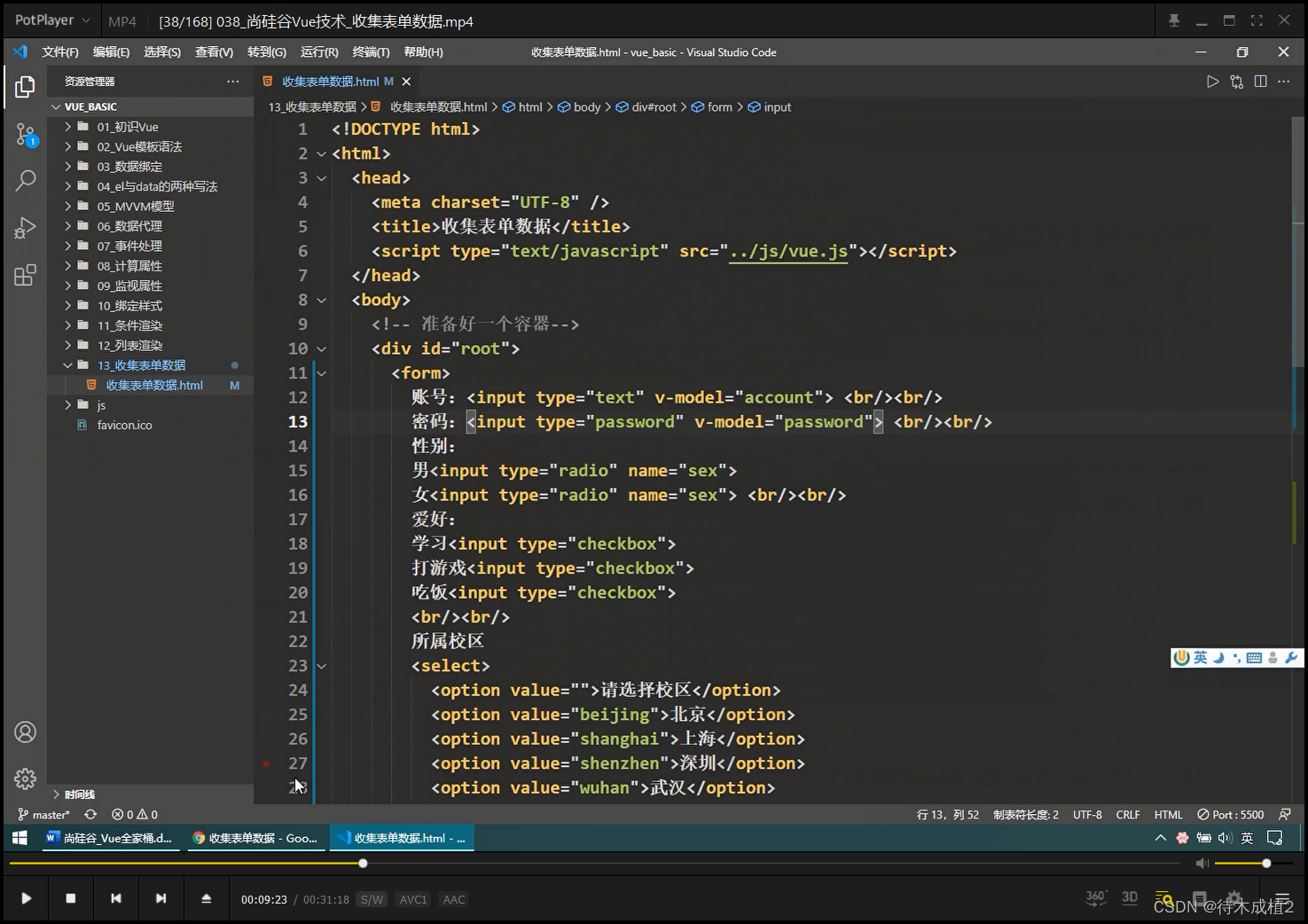Click the Windows Start button

tap(20, 838)
